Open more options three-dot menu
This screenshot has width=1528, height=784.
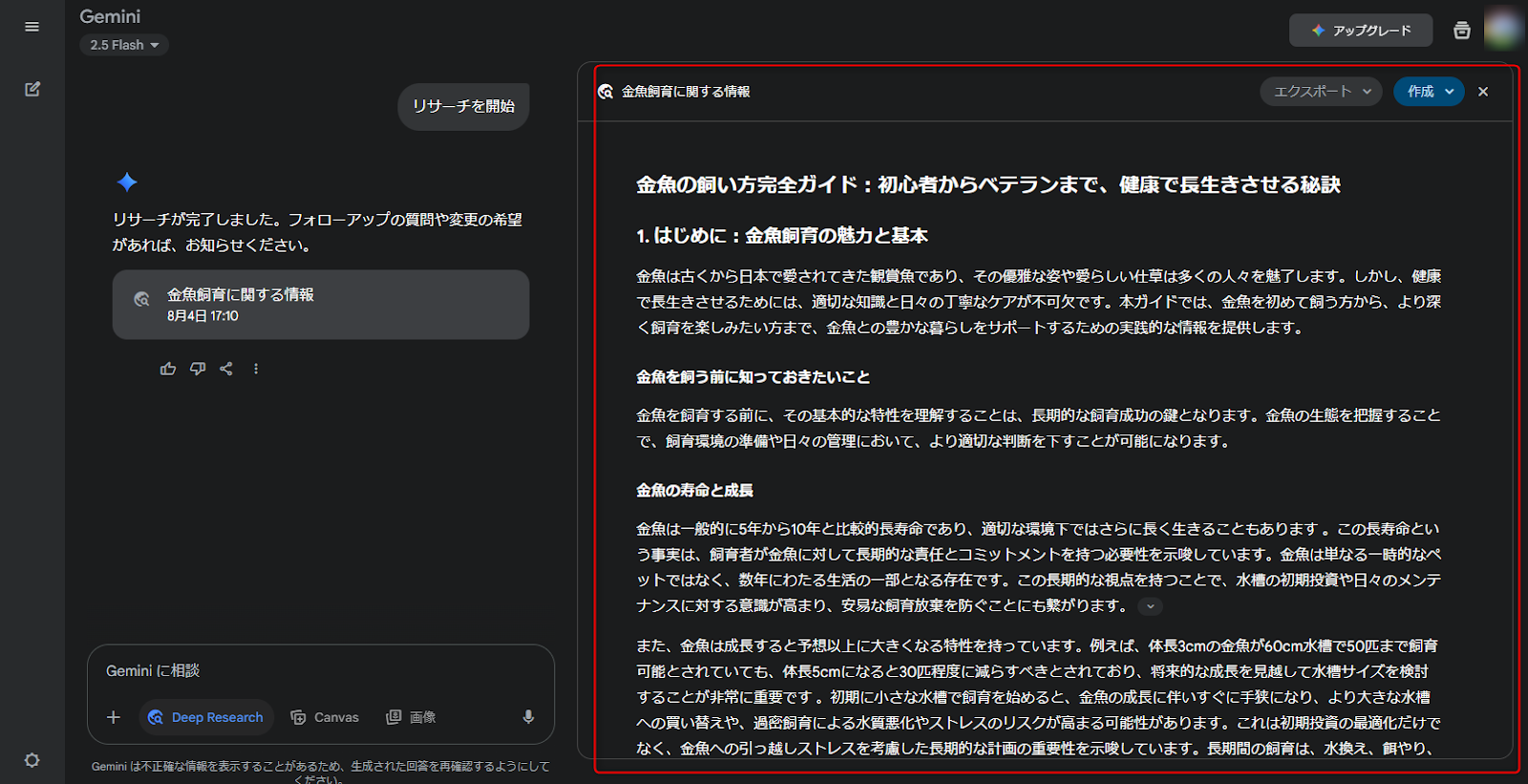[x=256, y=369]
